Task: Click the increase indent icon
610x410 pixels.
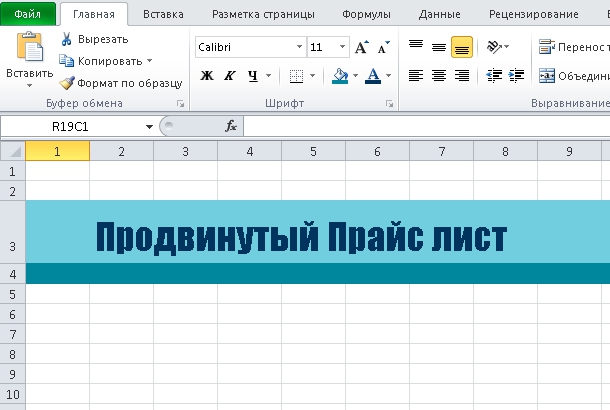Action: [517, 75]
